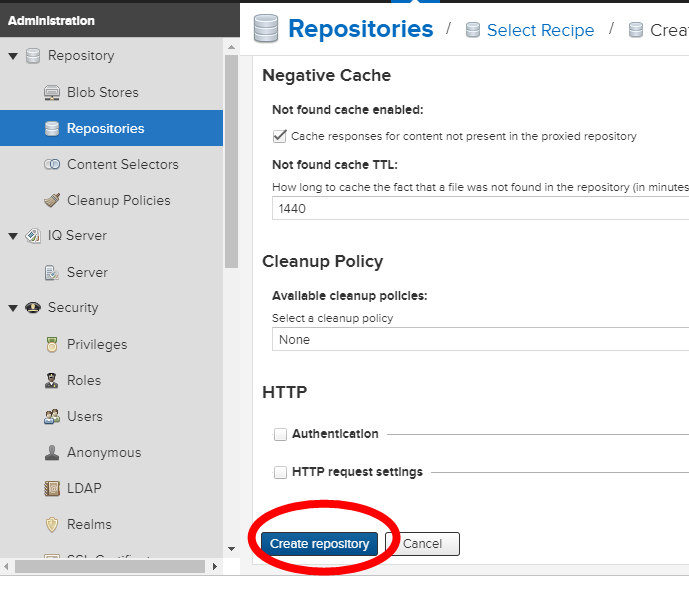Click the Content Selectors icon
This screenshot has height=592, width=689.
point(52,164)
